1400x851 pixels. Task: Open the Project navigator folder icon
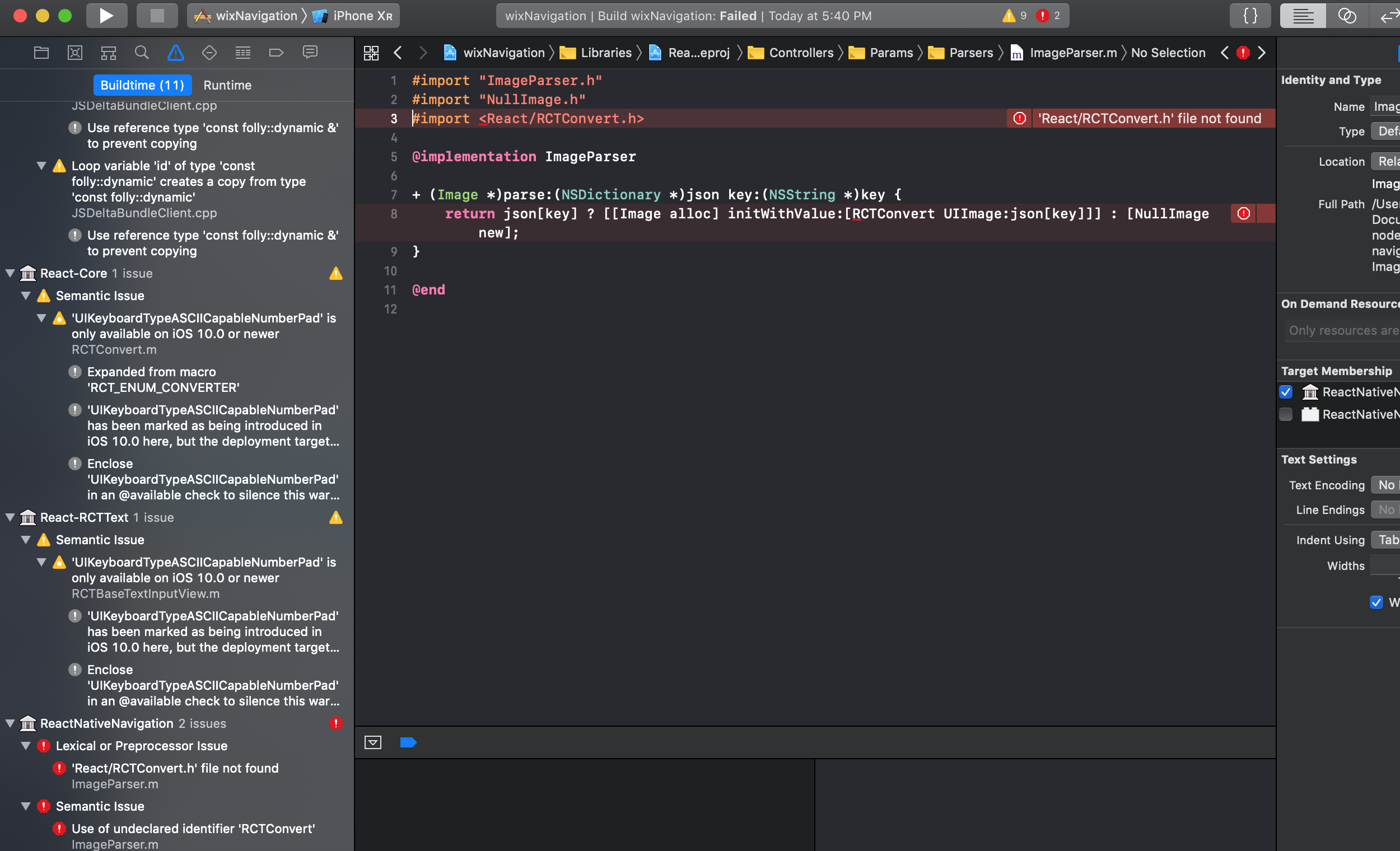click(x=41, y=52)
